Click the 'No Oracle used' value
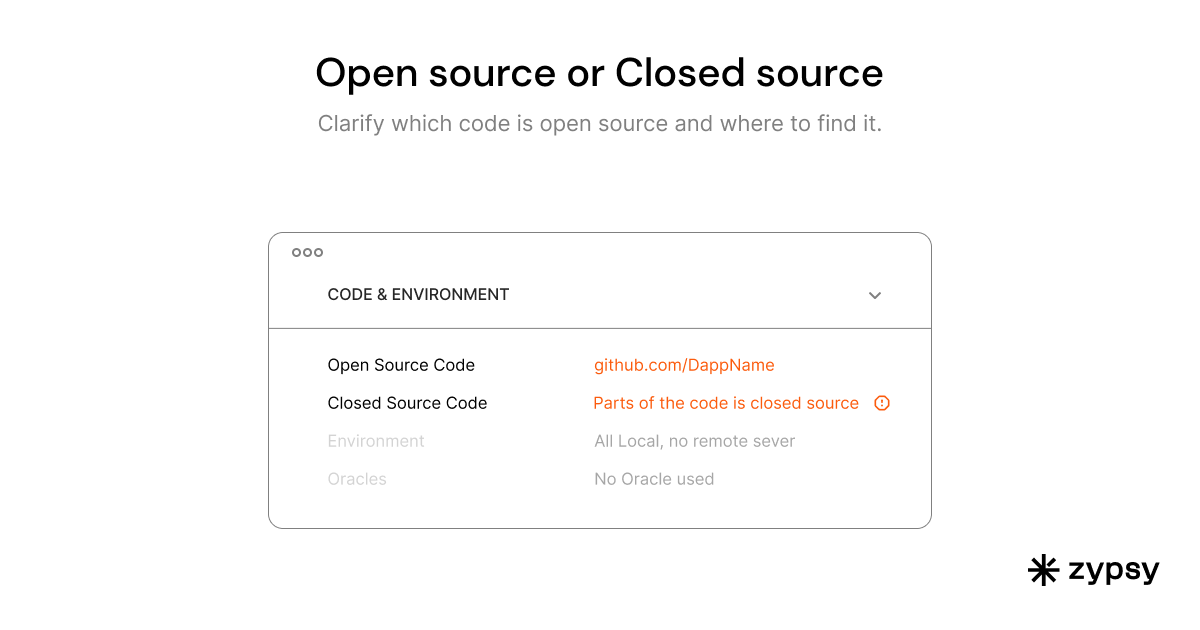1200x630 pixels. click(654, 479)
